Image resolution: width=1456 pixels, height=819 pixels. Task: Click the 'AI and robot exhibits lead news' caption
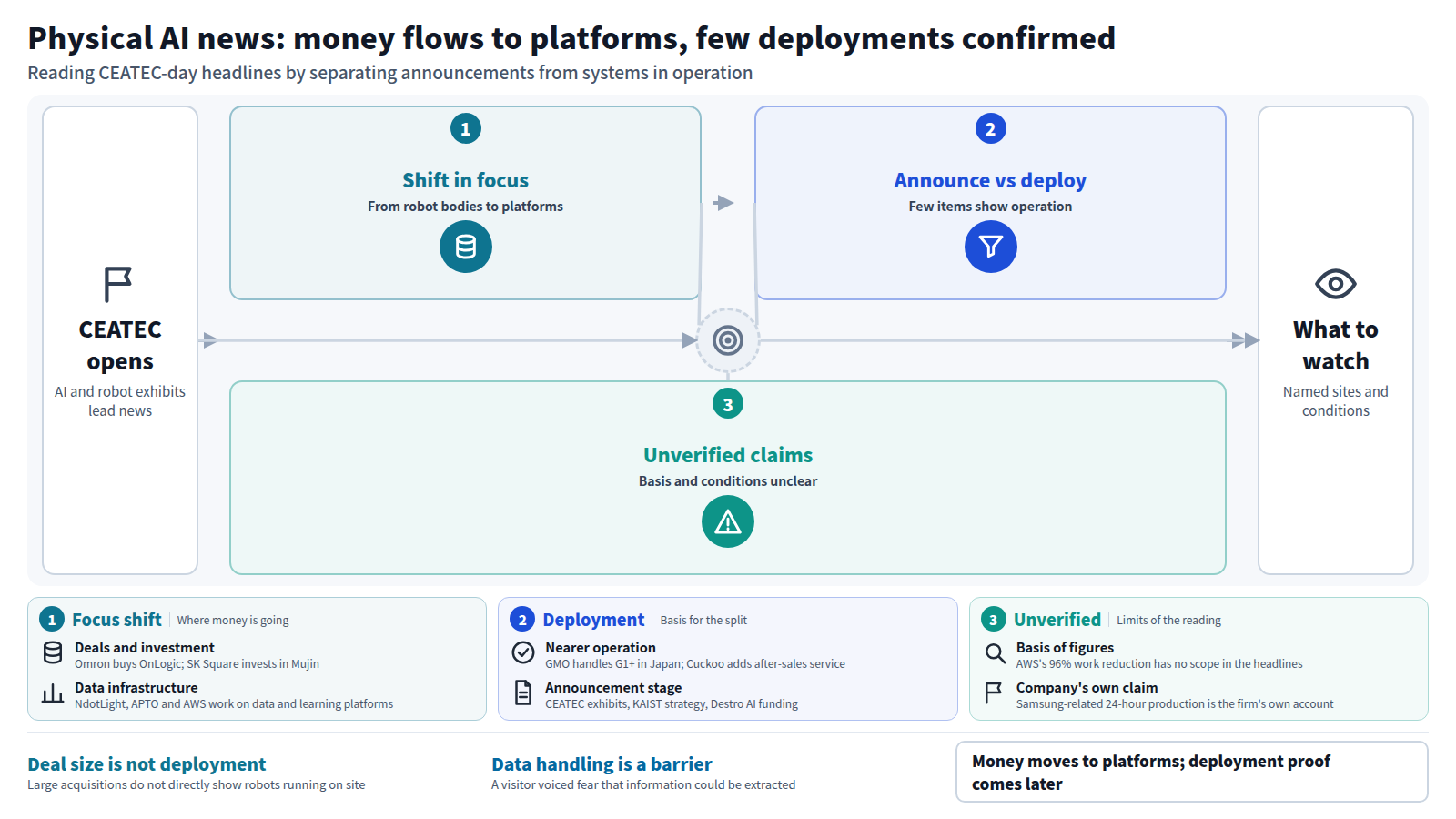pyautogui.click(x=120, y=401)
